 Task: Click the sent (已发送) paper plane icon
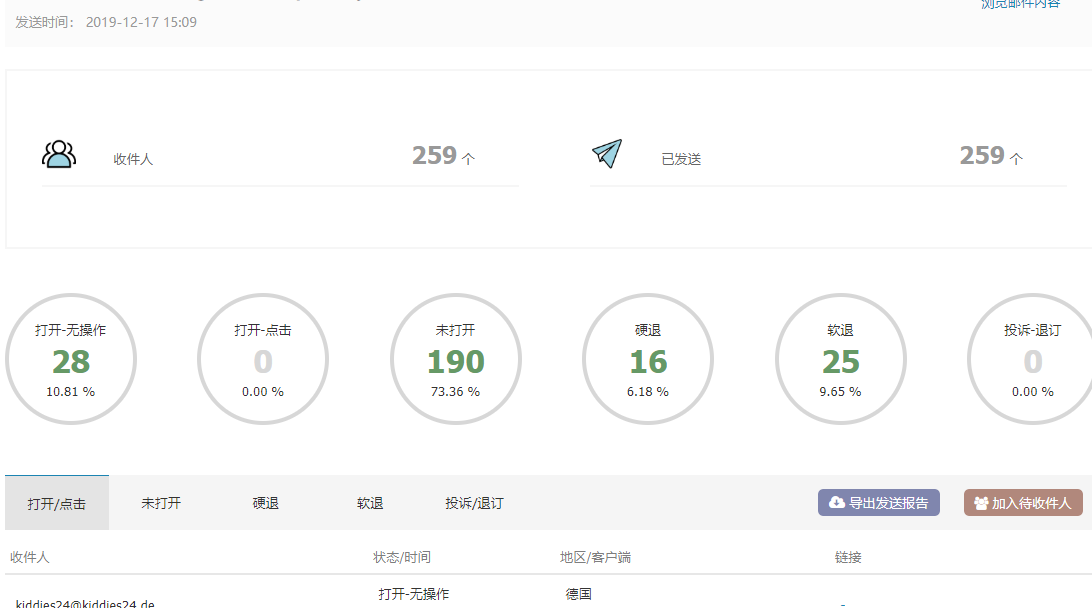[x=607, y=153]
